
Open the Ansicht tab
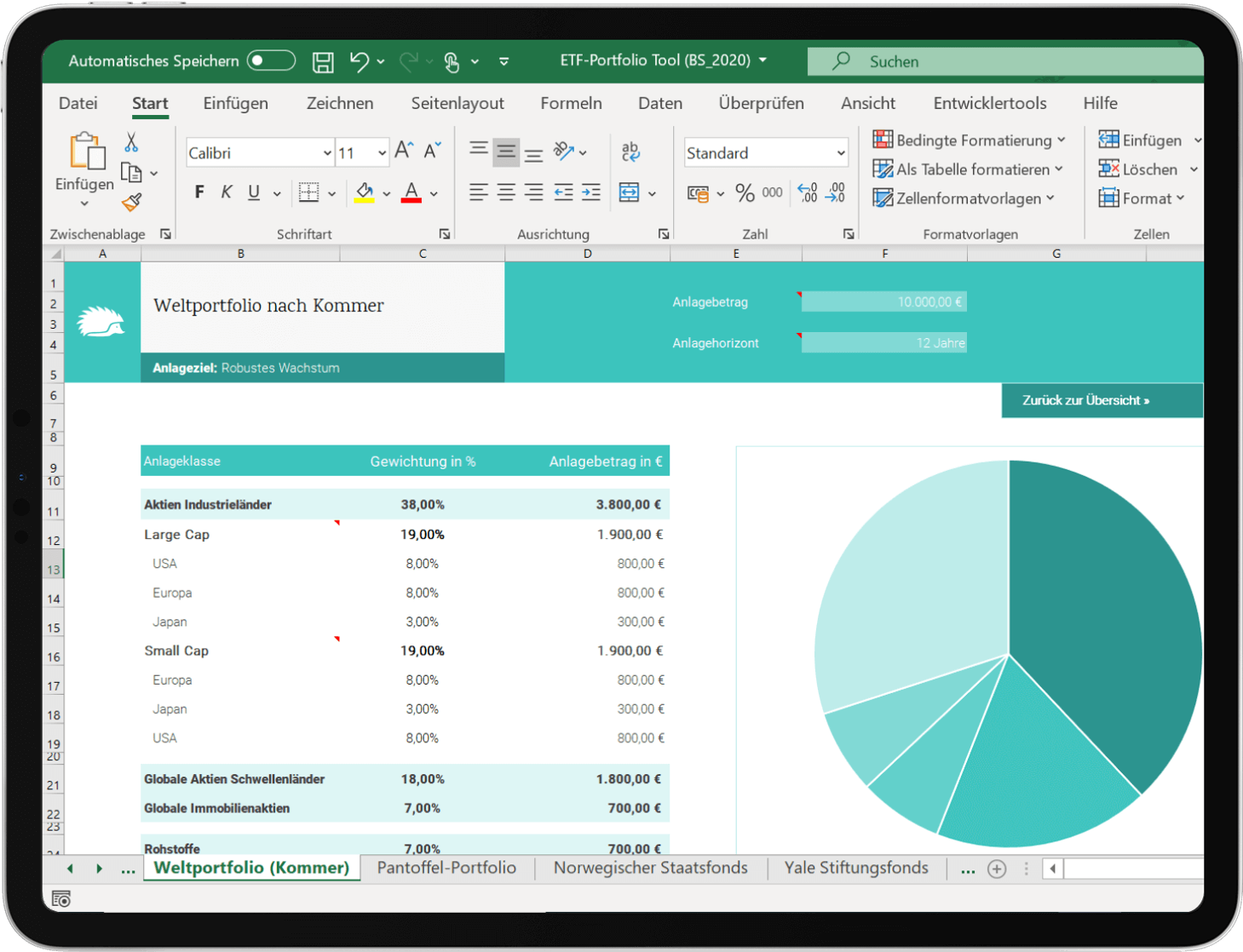click(x=868, y=103)
